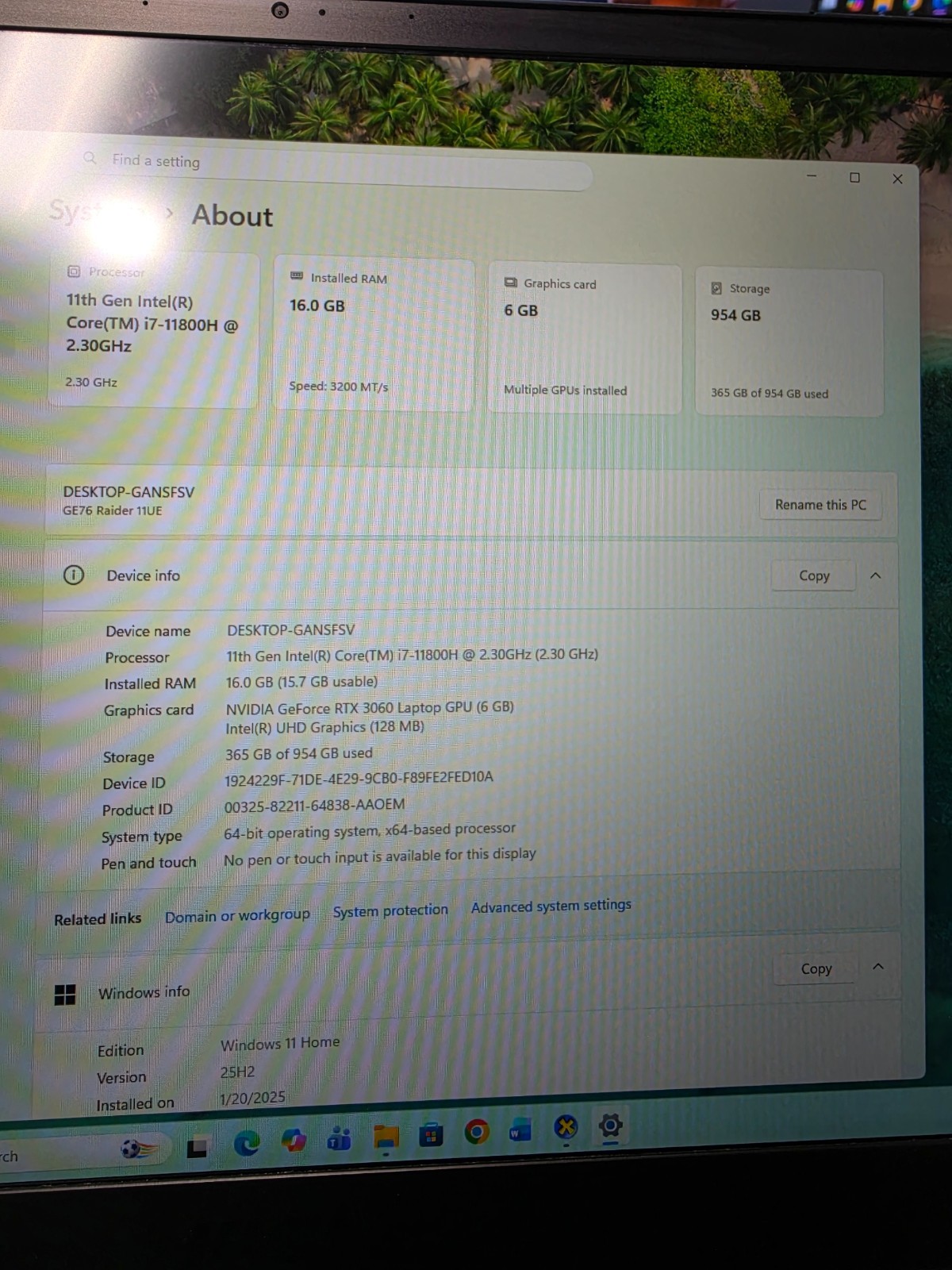Image resolution: width=952 pixels, height=1270 pixels.
Task: Open Microsoft Edge from the taskbar
Action: [247, 1143]
